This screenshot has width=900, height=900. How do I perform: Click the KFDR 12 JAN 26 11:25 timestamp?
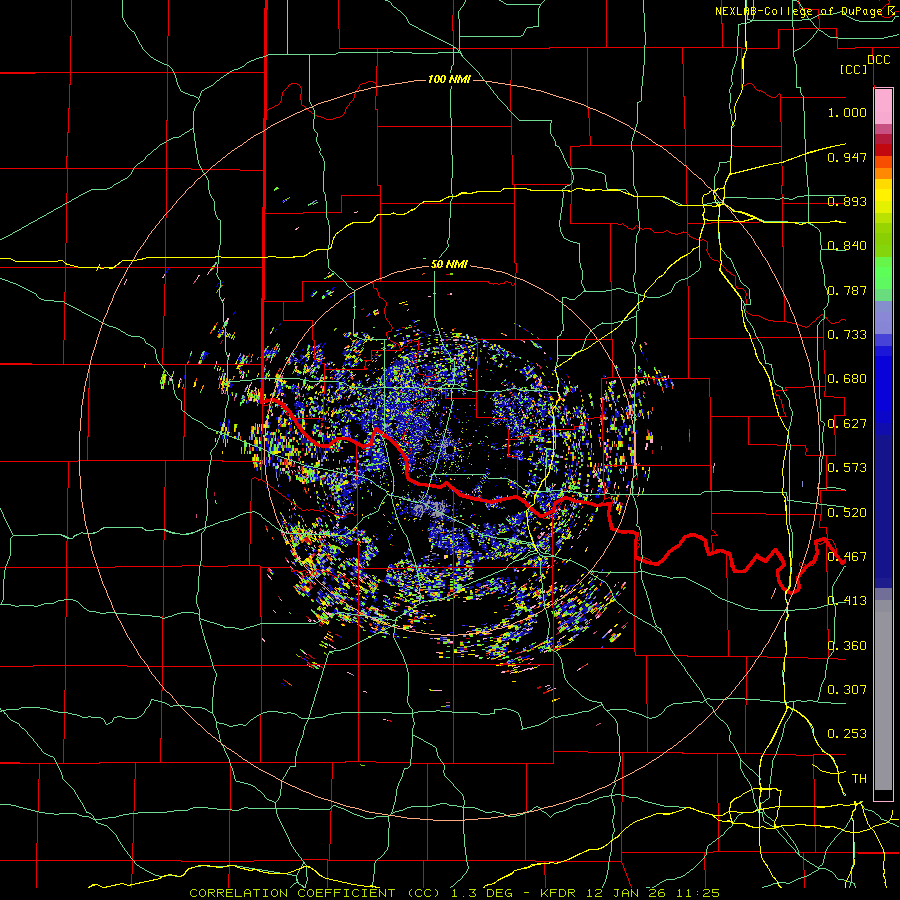click(630, 893)
